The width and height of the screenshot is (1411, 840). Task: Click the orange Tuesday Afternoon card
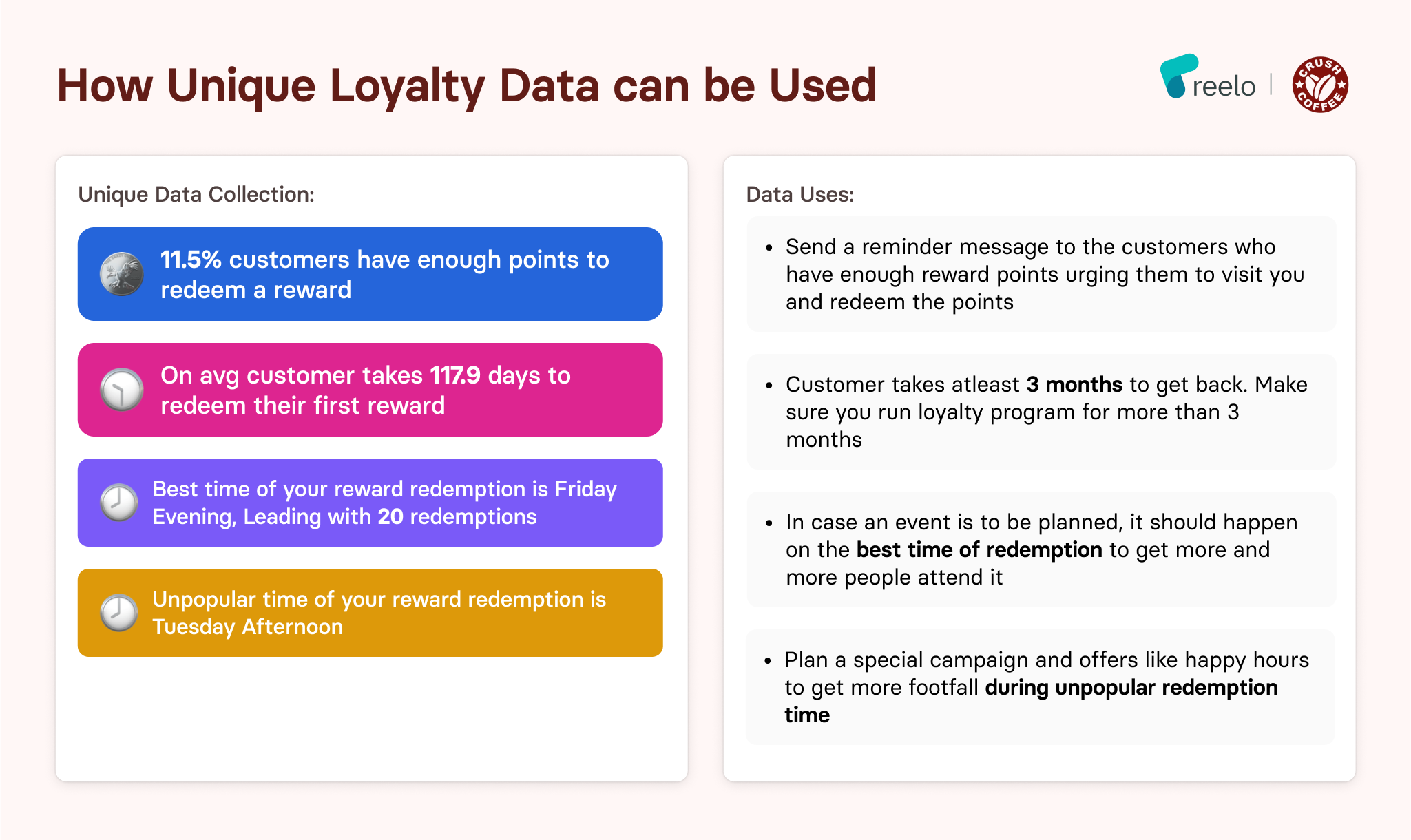(370, 613)
